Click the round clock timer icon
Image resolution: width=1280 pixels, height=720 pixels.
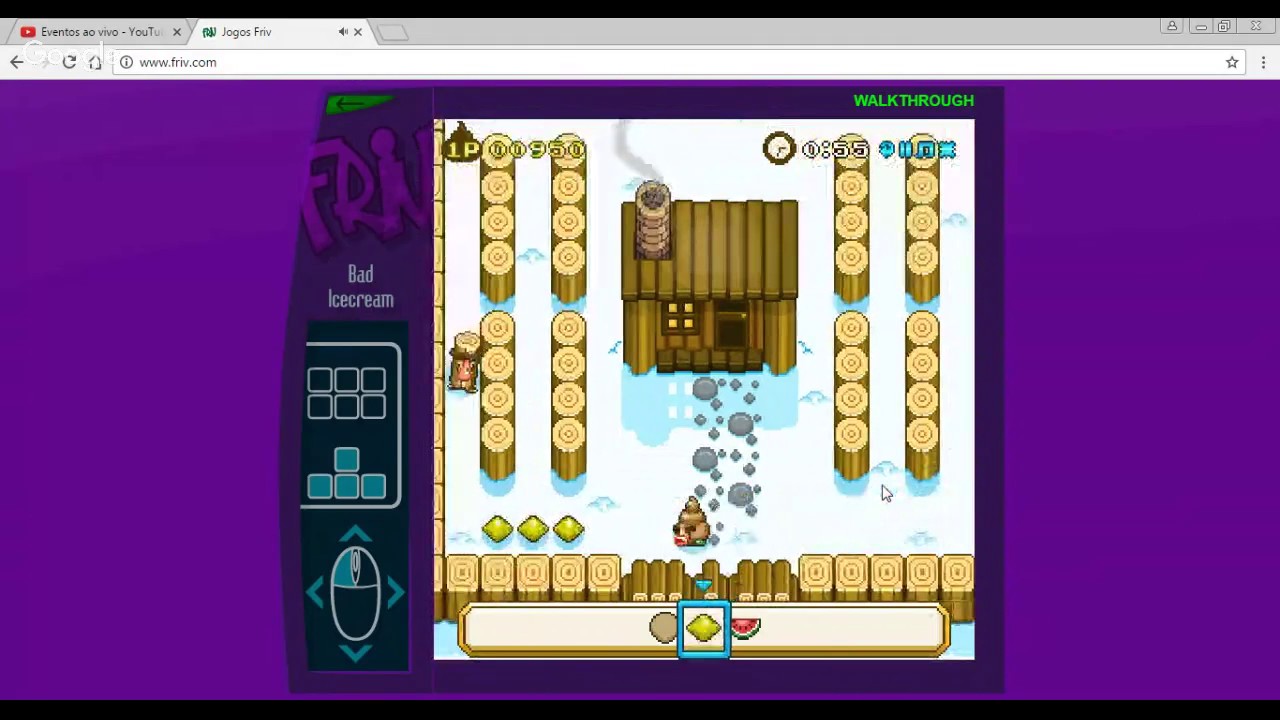click(778, 149)
